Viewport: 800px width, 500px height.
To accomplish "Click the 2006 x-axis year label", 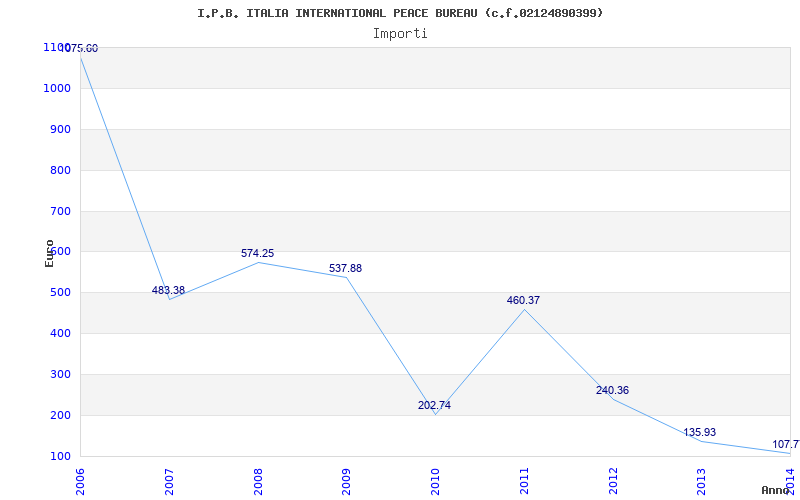I will [x=80, y=482].
